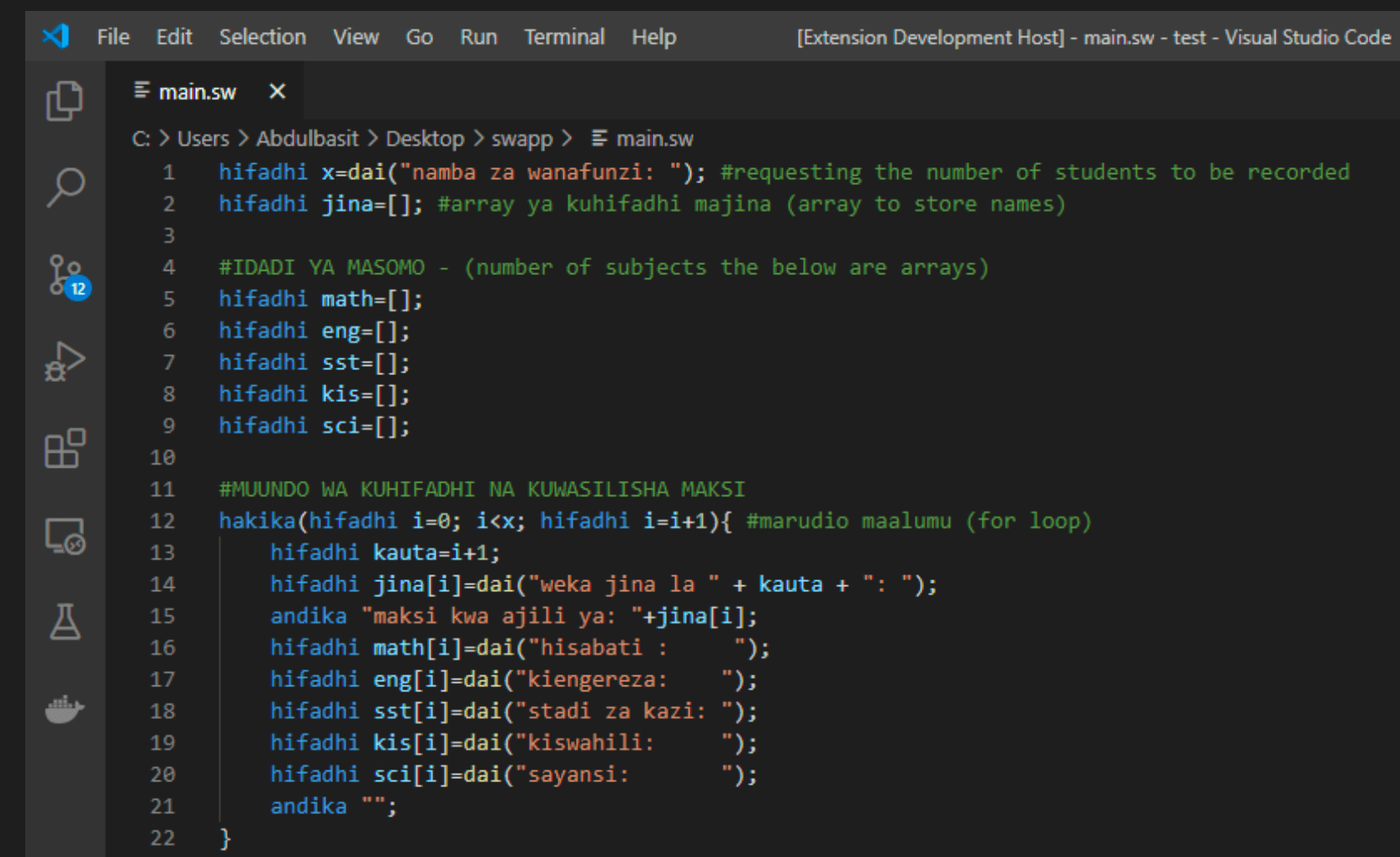Open the Run menu
Screen dimensions: 1400x857
(478, 37)
